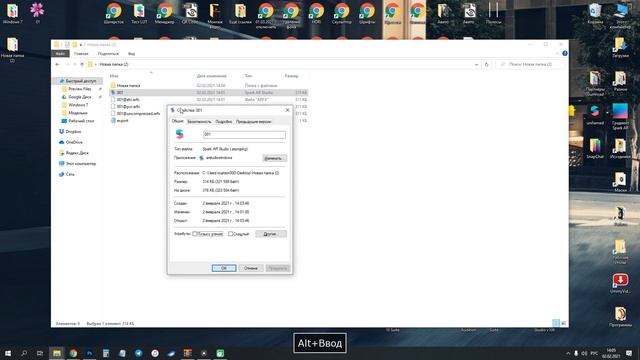Click the Explorer up-one-level arrow
Image resolution: width=640 pixels, height=360 pixels.
(82, 64)
